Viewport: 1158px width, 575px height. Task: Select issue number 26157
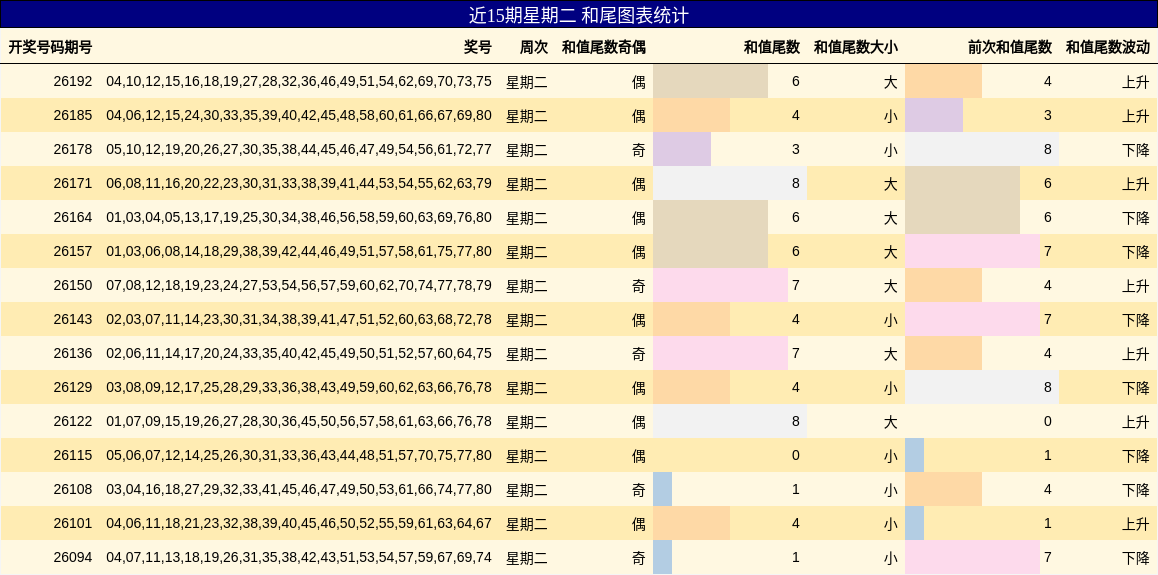73,251
